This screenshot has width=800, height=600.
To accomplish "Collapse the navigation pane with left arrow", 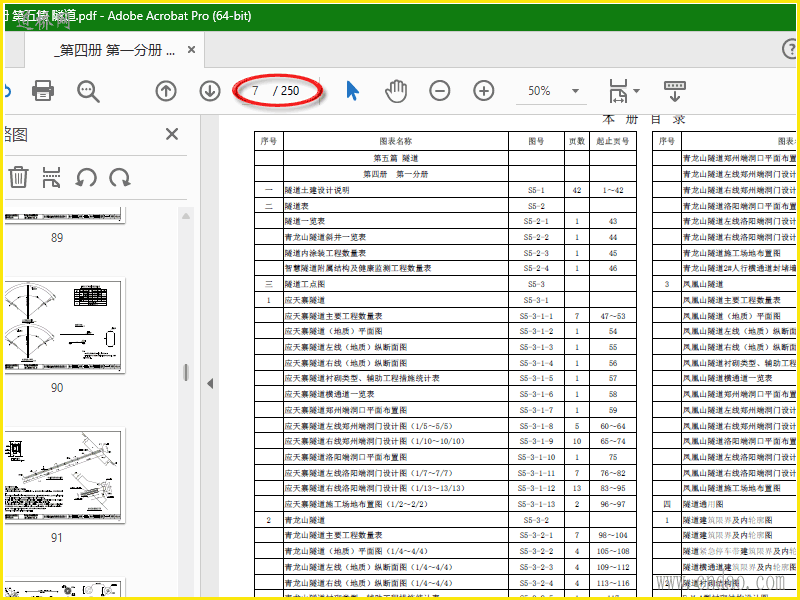I will (210, 384).
